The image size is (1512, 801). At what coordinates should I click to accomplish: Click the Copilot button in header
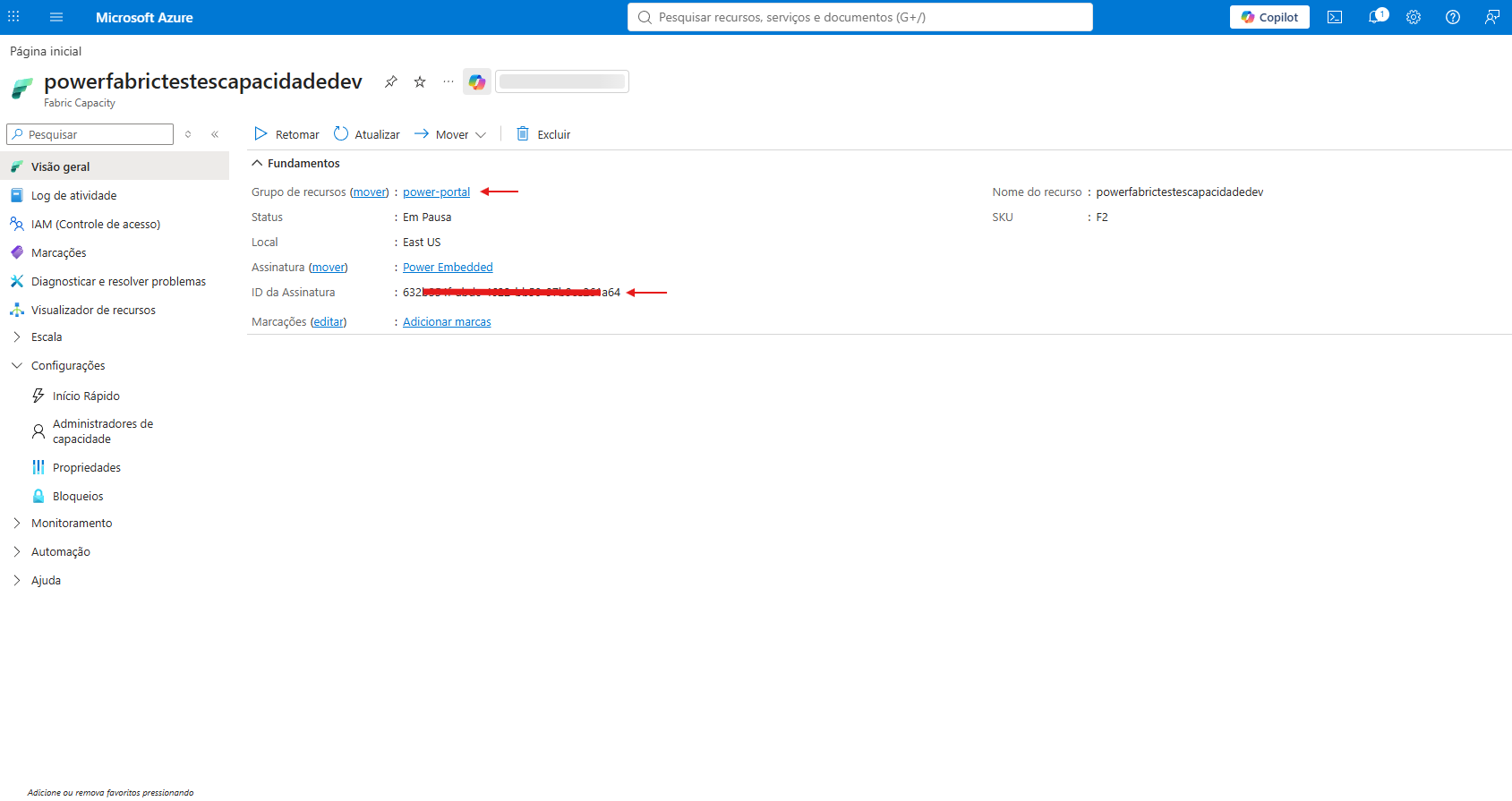tap(1269, 17)
